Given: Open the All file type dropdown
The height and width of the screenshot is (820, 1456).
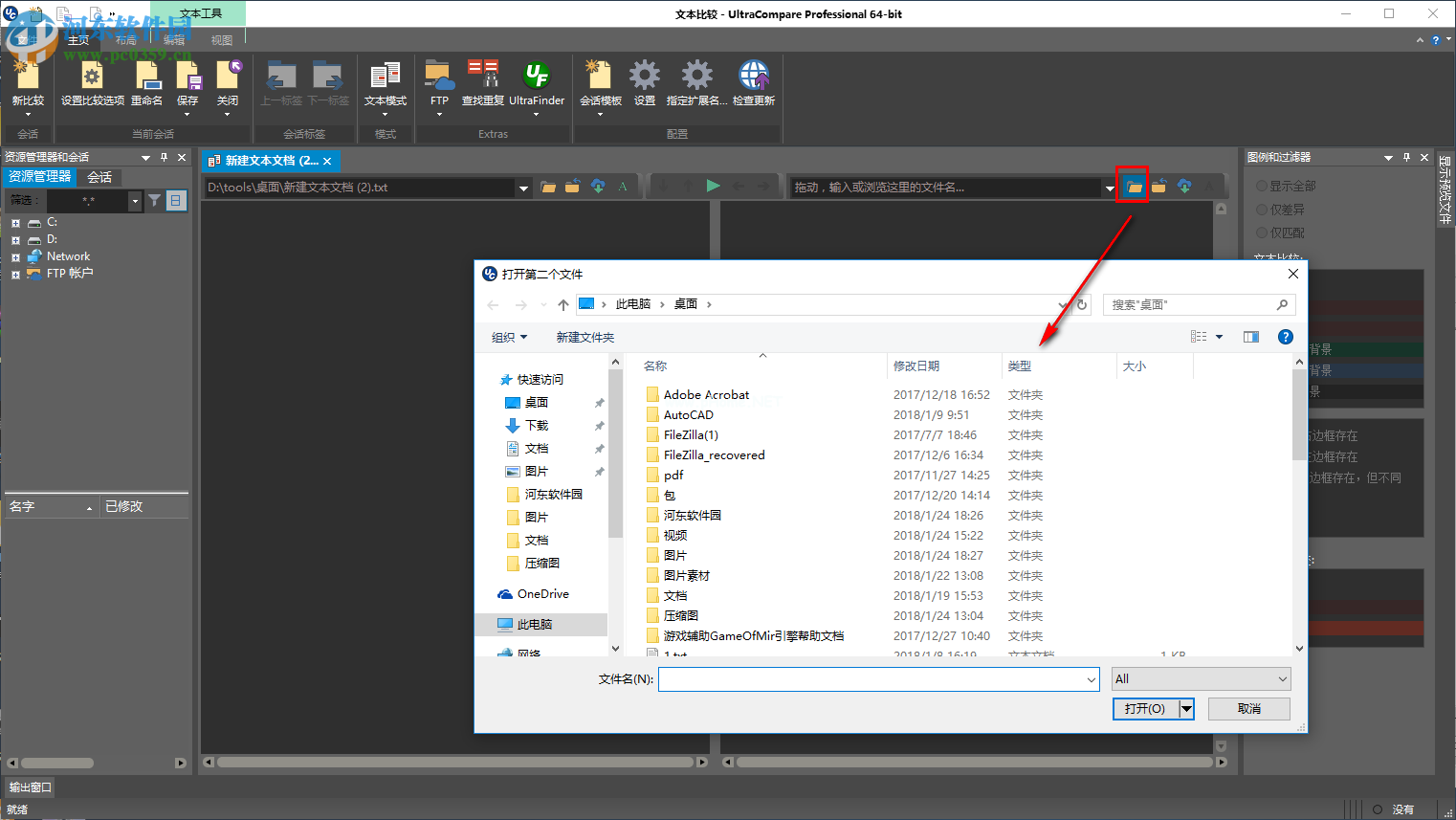Looking at the screenshot, I should click(x=1201, y=678).
